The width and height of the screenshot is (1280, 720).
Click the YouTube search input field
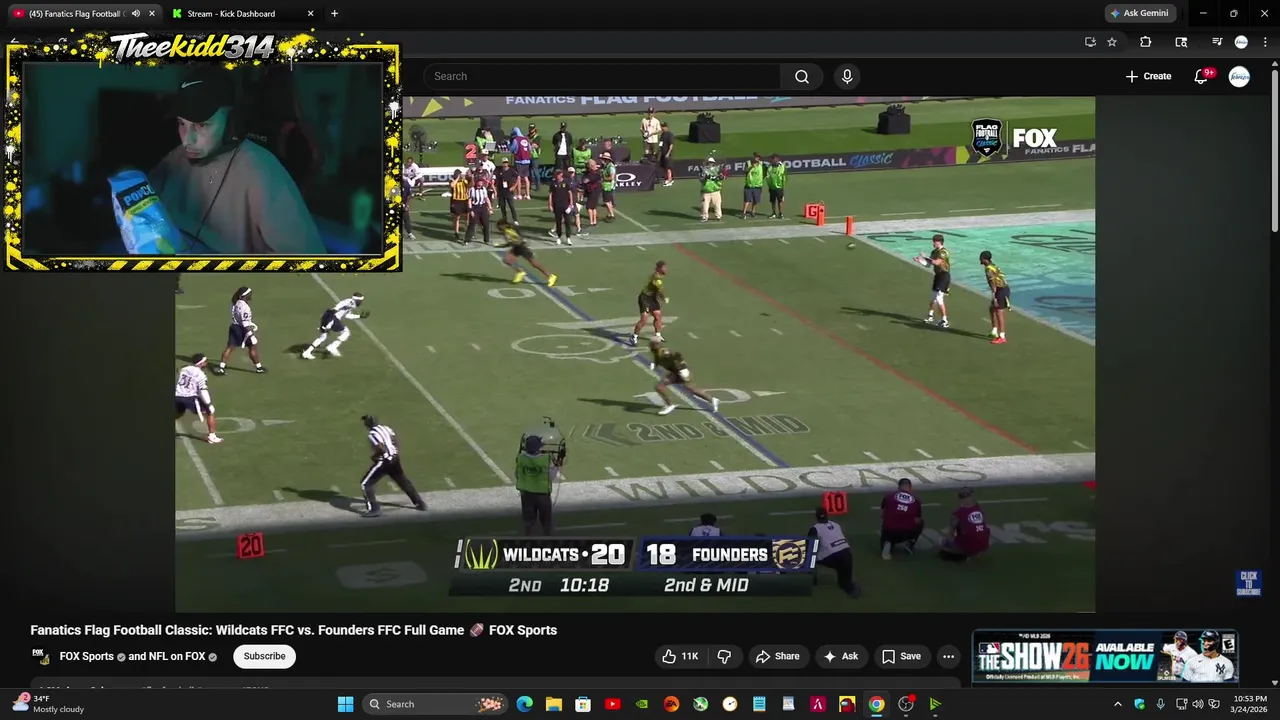(x=602, y=76)
